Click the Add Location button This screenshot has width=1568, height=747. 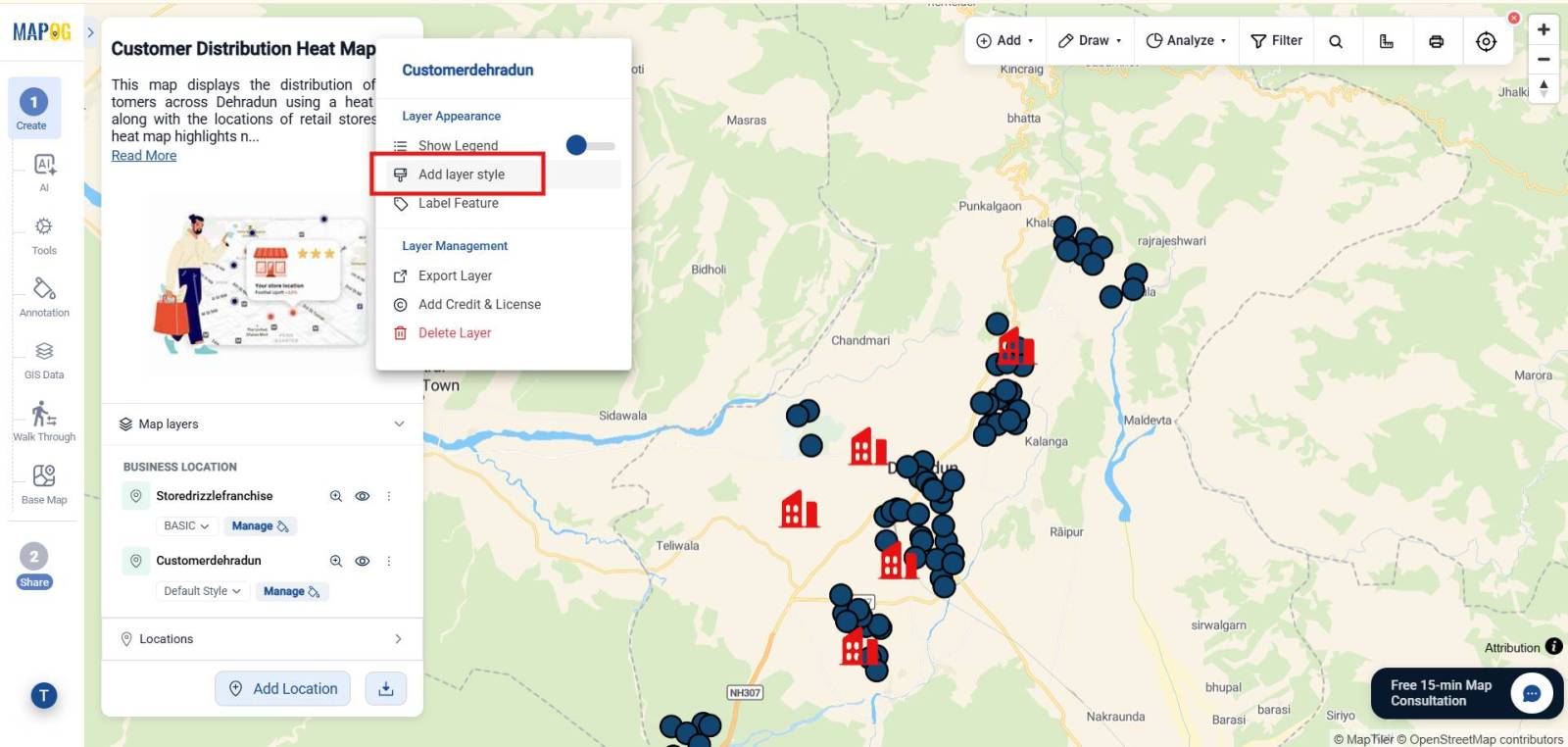(x=284, y=688)
